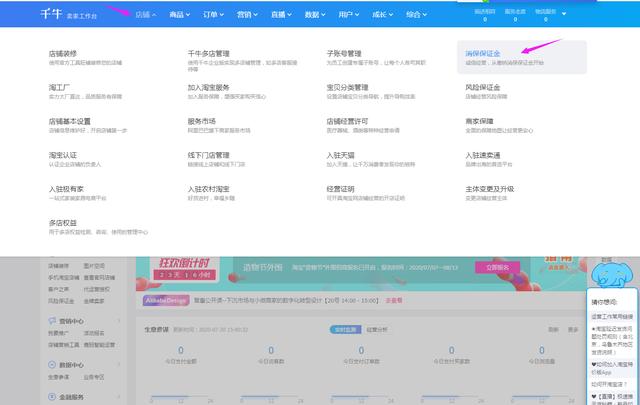The height and width of the screenshot is (405, 640).
Task: Open 店铺装修 menu entry
Action: coord(63,53)
